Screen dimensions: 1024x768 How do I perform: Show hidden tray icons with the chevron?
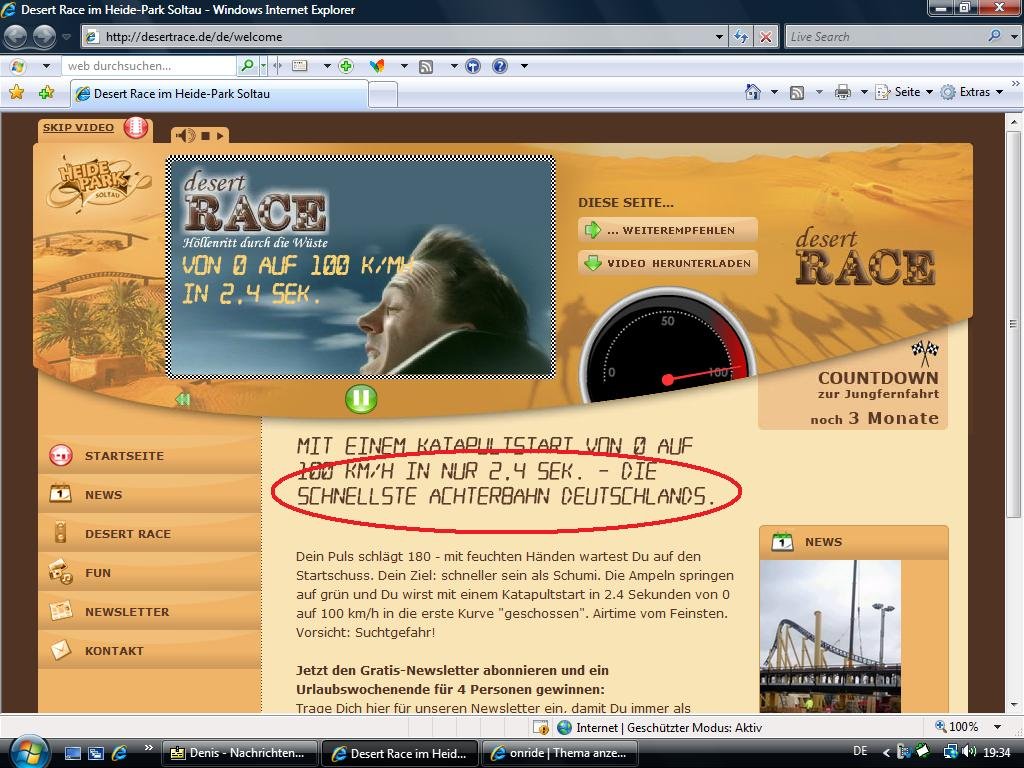[886, 752]
